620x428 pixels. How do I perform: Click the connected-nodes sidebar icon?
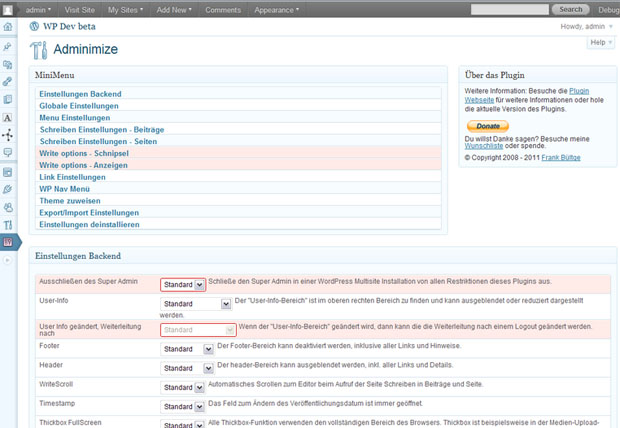[x=8, y=135]
